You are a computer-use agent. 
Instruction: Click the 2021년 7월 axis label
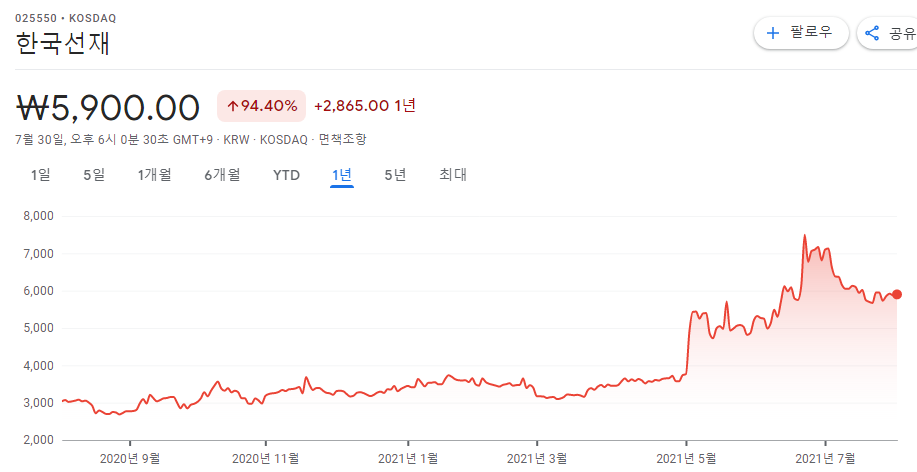[x=825, y=459]
